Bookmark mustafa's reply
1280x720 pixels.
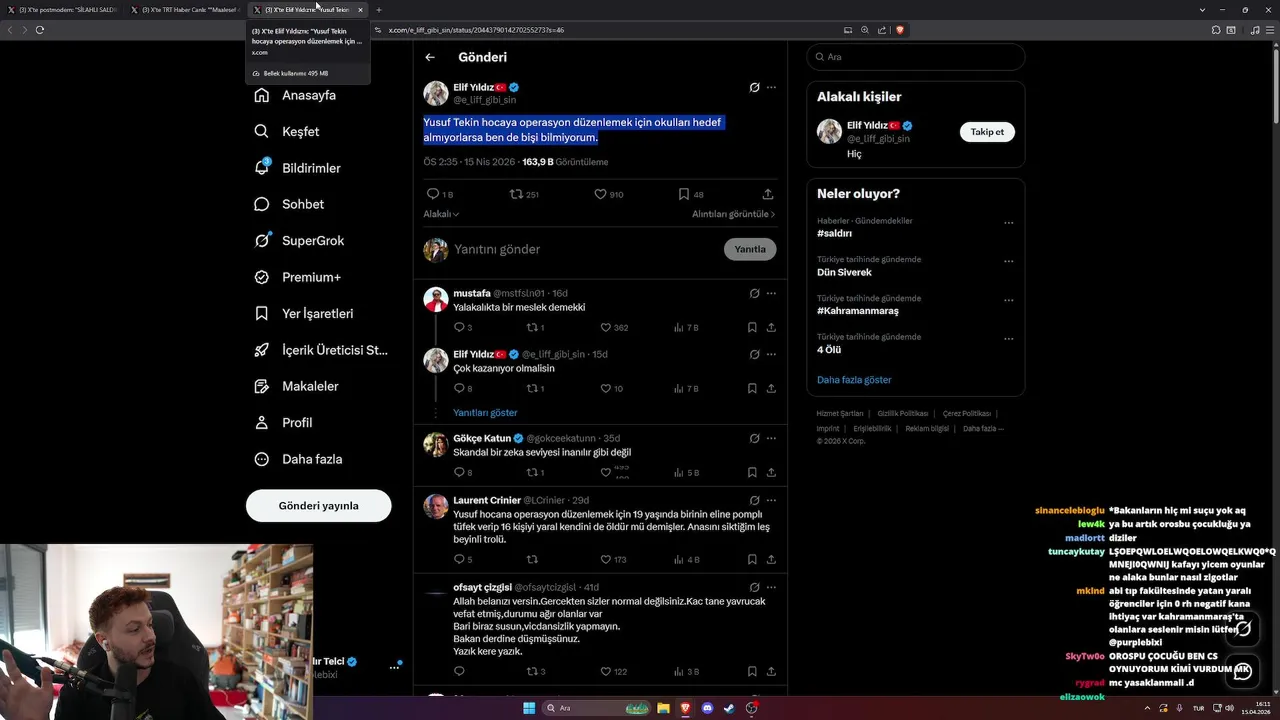click(x=752, y=327)
